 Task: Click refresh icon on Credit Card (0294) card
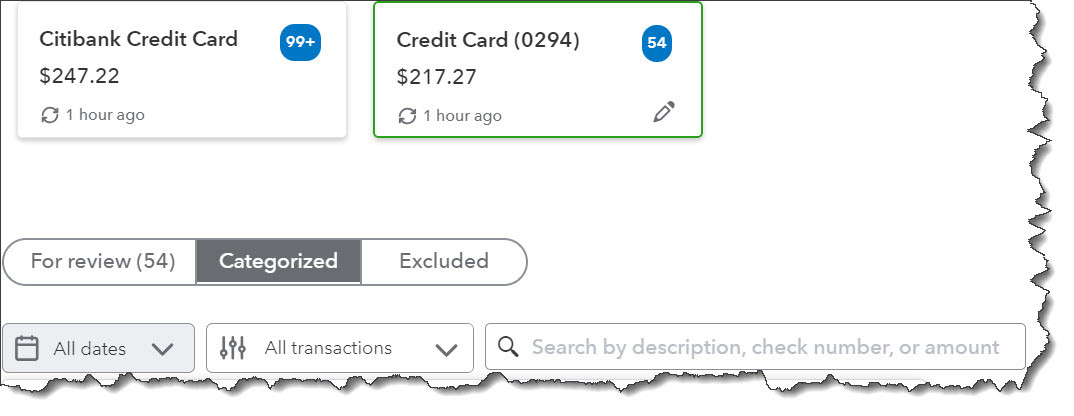(x=407, y=116)
